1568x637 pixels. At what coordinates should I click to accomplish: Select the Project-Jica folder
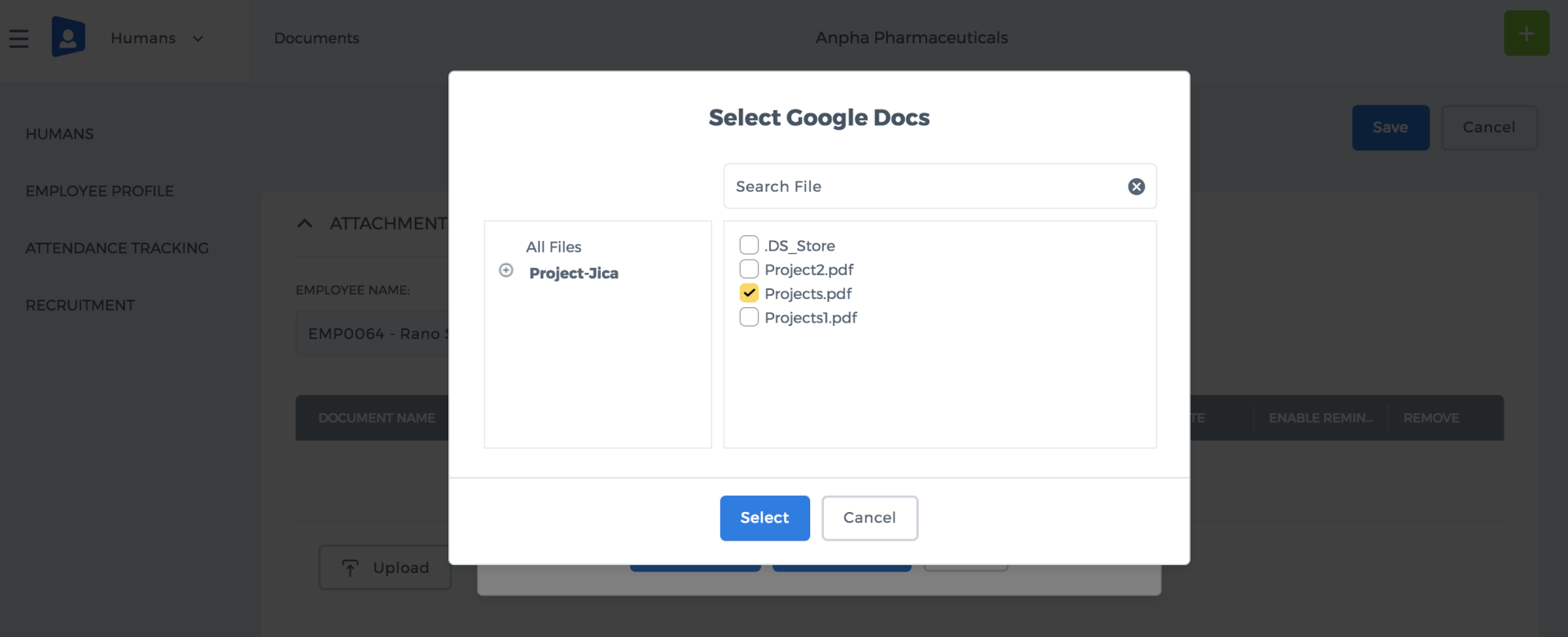(x=574, y=273)
